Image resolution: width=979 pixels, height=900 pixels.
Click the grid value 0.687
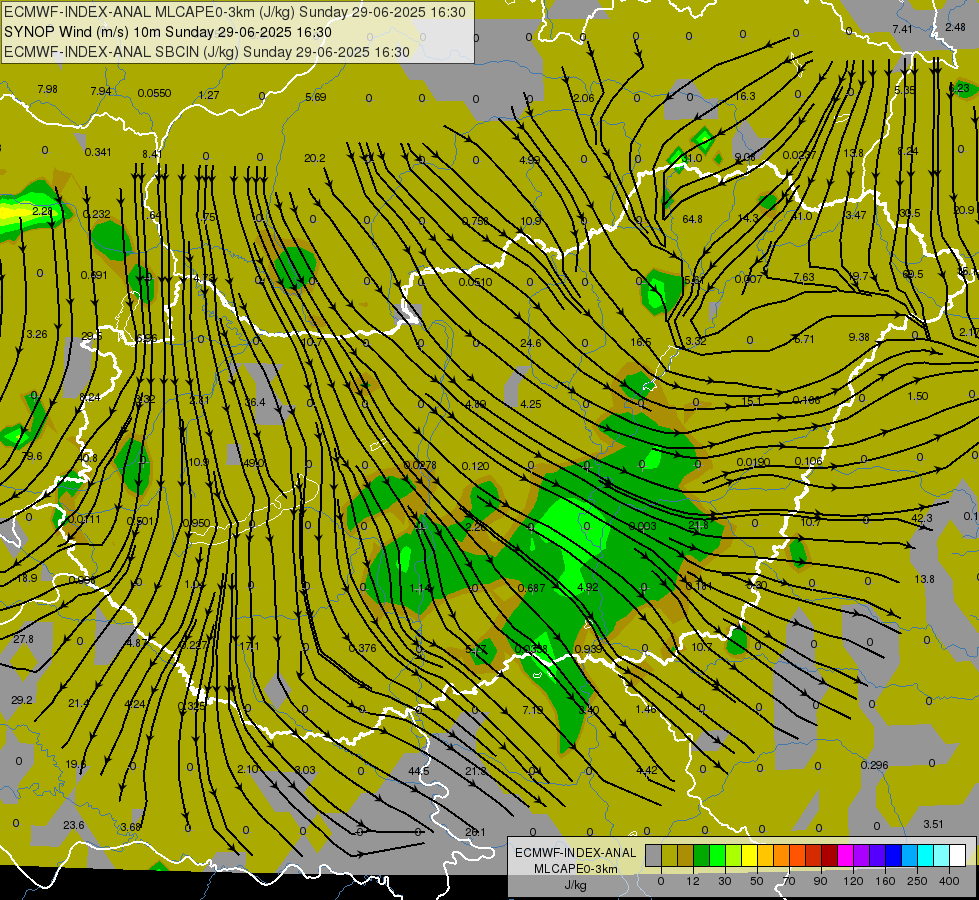532,588
